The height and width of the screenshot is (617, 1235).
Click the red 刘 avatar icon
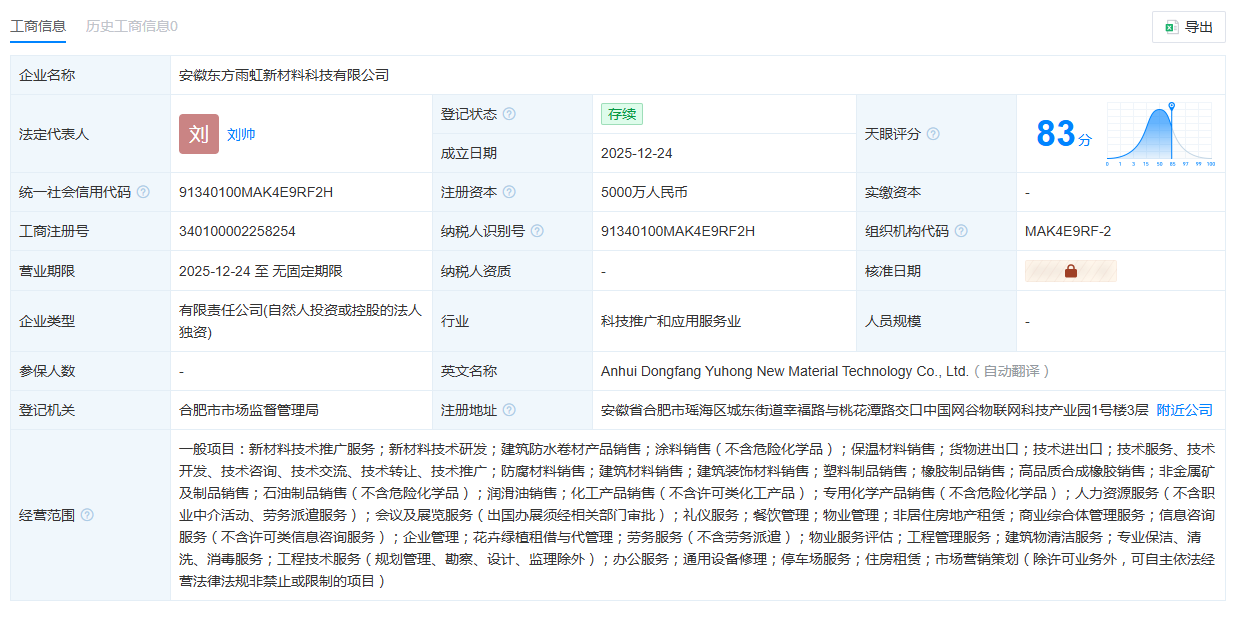(199, 134)
